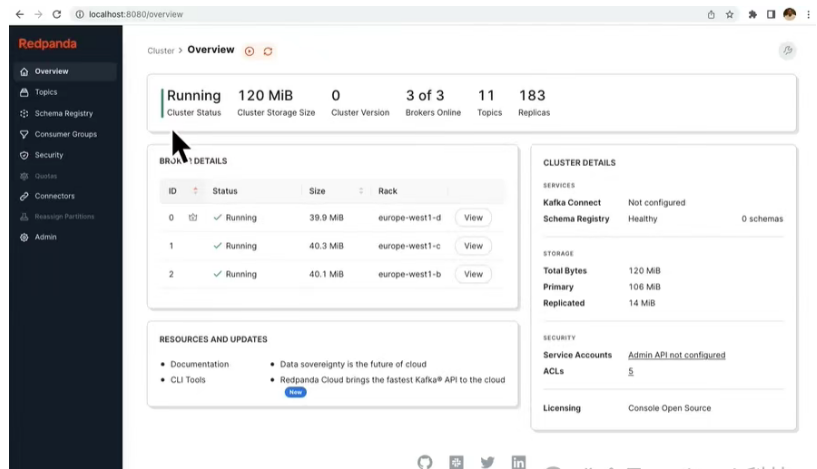
Task: Click the Topics icon in sidebar
Action: 24,92
